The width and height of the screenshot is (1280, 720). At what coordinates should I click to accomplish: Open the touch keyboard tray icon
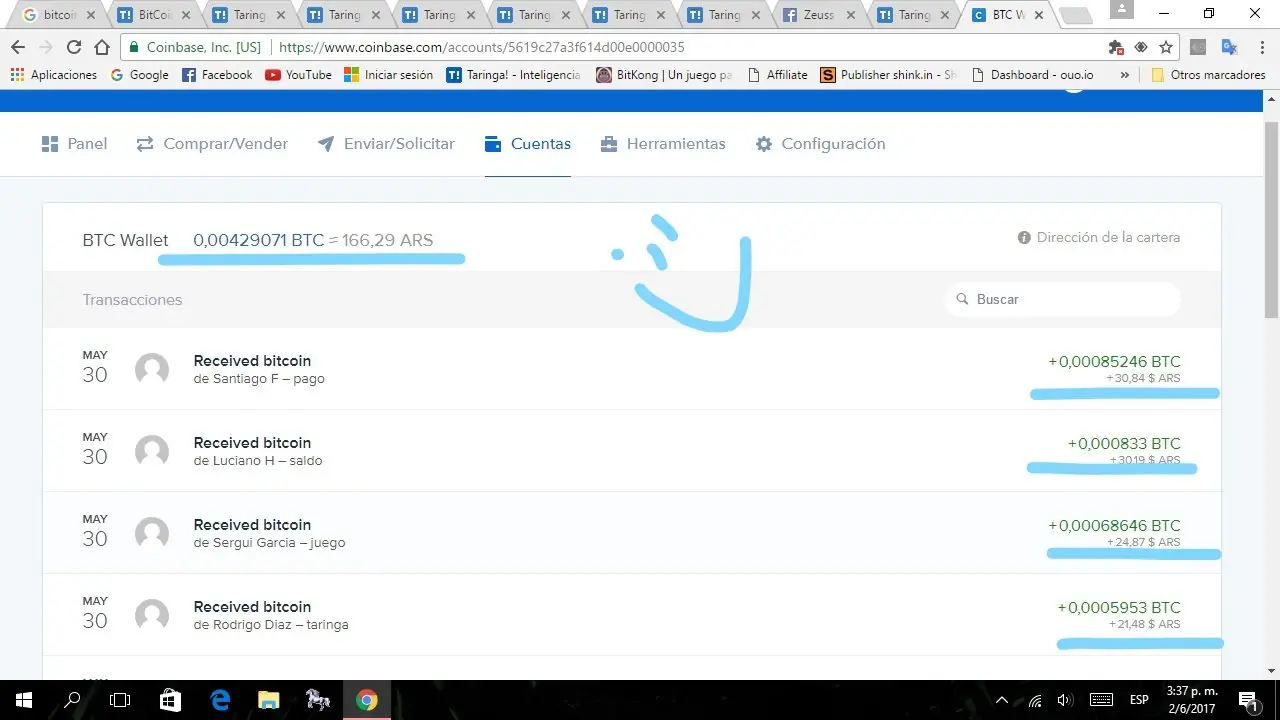click(1101, 700)
